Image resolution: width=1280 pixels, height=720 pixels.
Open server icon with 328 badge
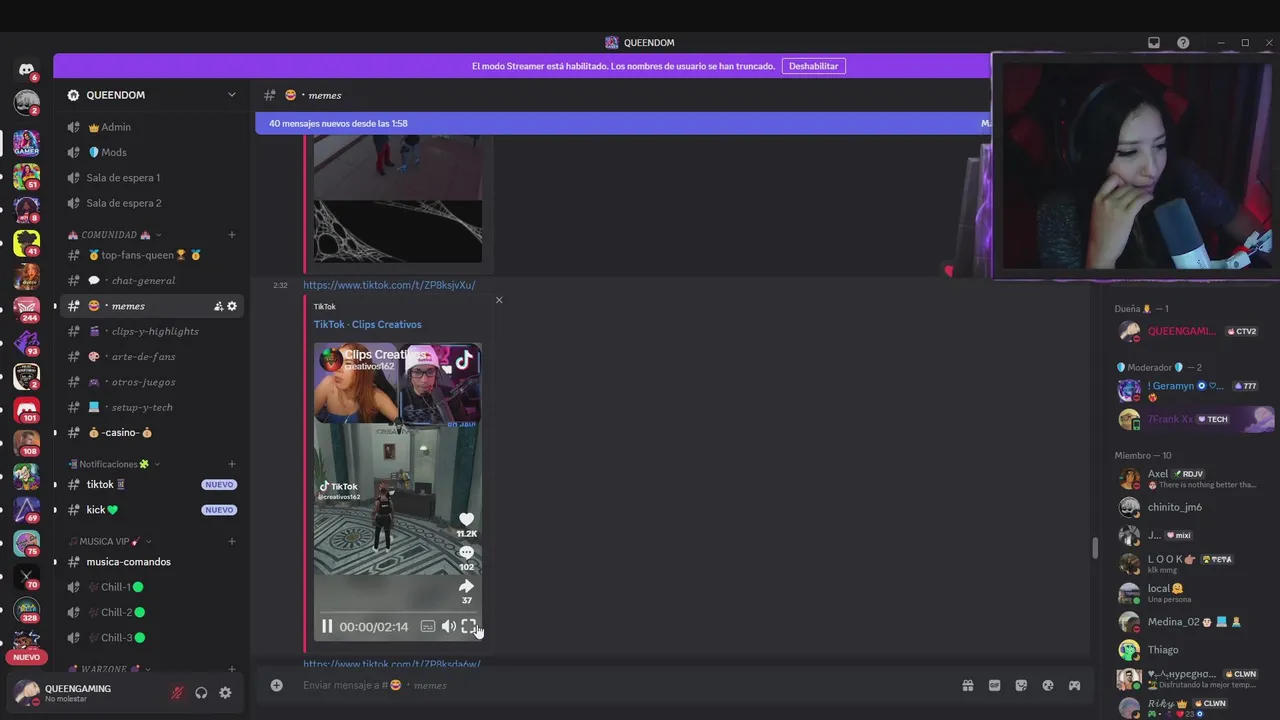[26, 610]
